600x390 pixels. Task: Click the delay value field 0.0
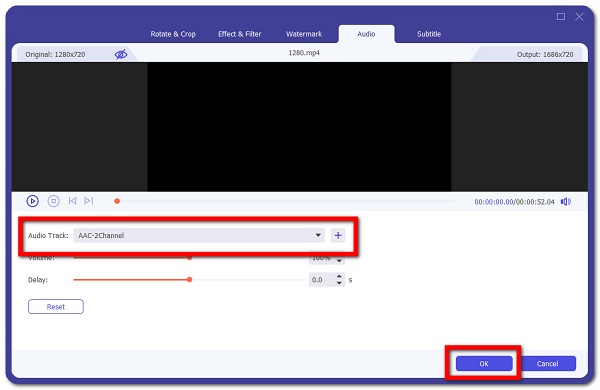[322, 280]
